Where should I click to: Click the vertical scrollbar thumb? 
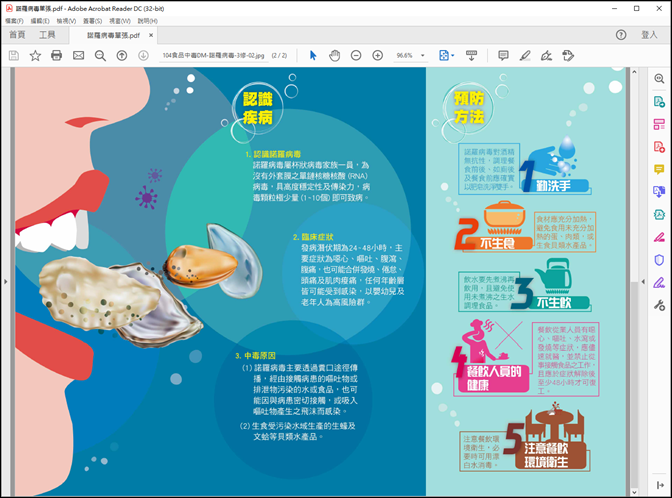[634, 383]
